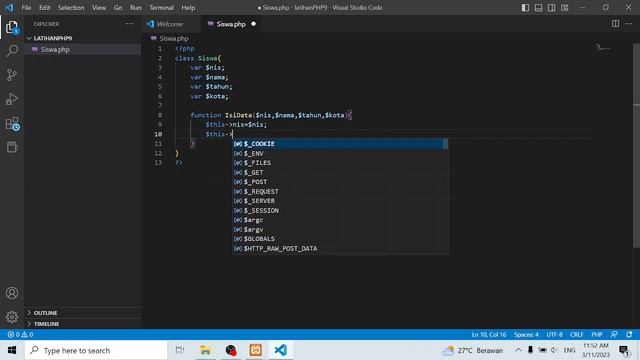Screen dimensions: 640x360
Task: Open the Search view in activity bar
Action: [x=12, y=51]
